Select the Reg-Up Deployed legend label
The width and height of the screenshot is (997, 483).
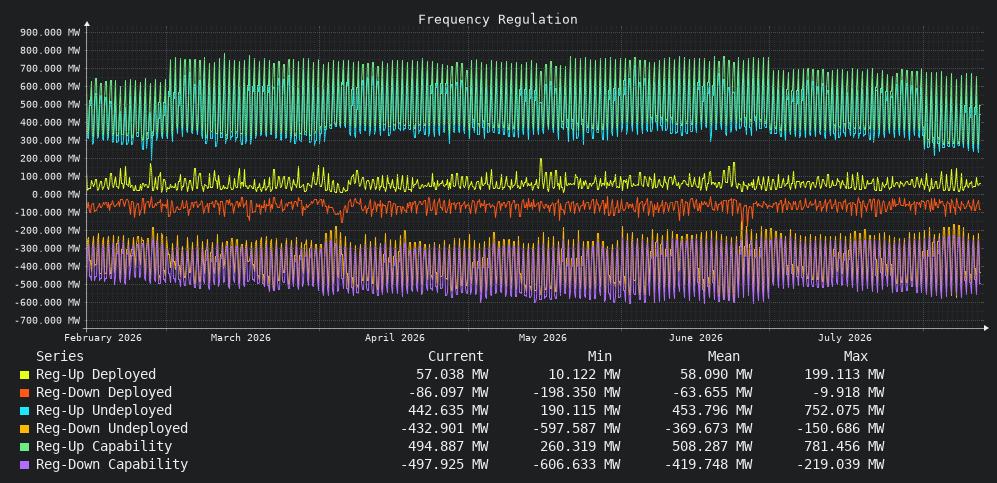click(x=96, y=375)
